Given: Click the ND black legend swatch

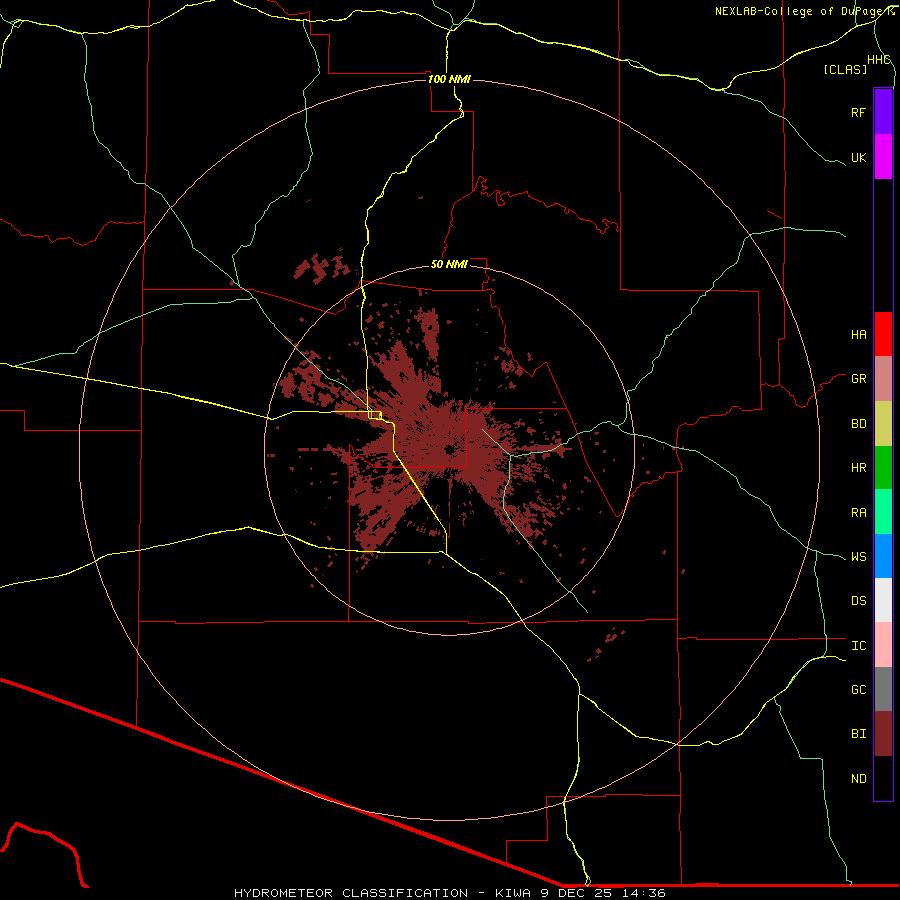Looking at the screenshot, I should tap(883, 778).
